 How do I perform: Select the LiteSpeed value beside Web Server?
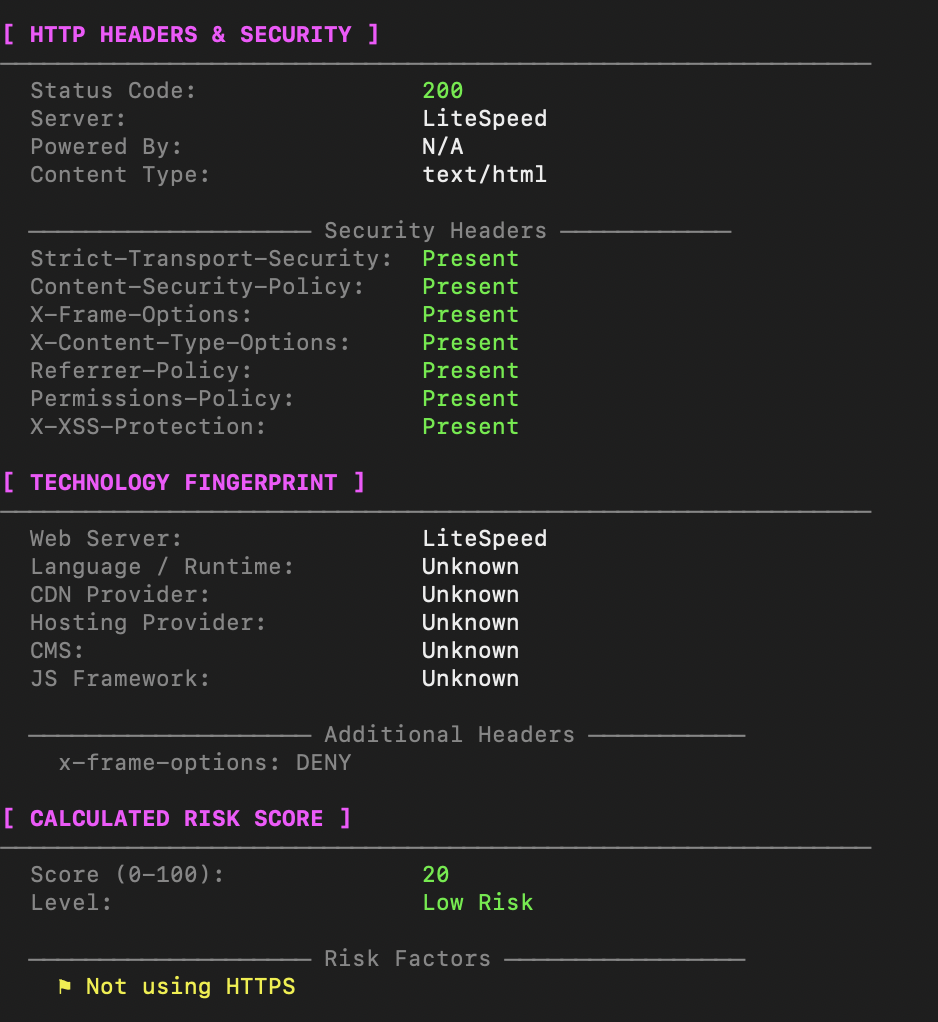click(484, 539)
